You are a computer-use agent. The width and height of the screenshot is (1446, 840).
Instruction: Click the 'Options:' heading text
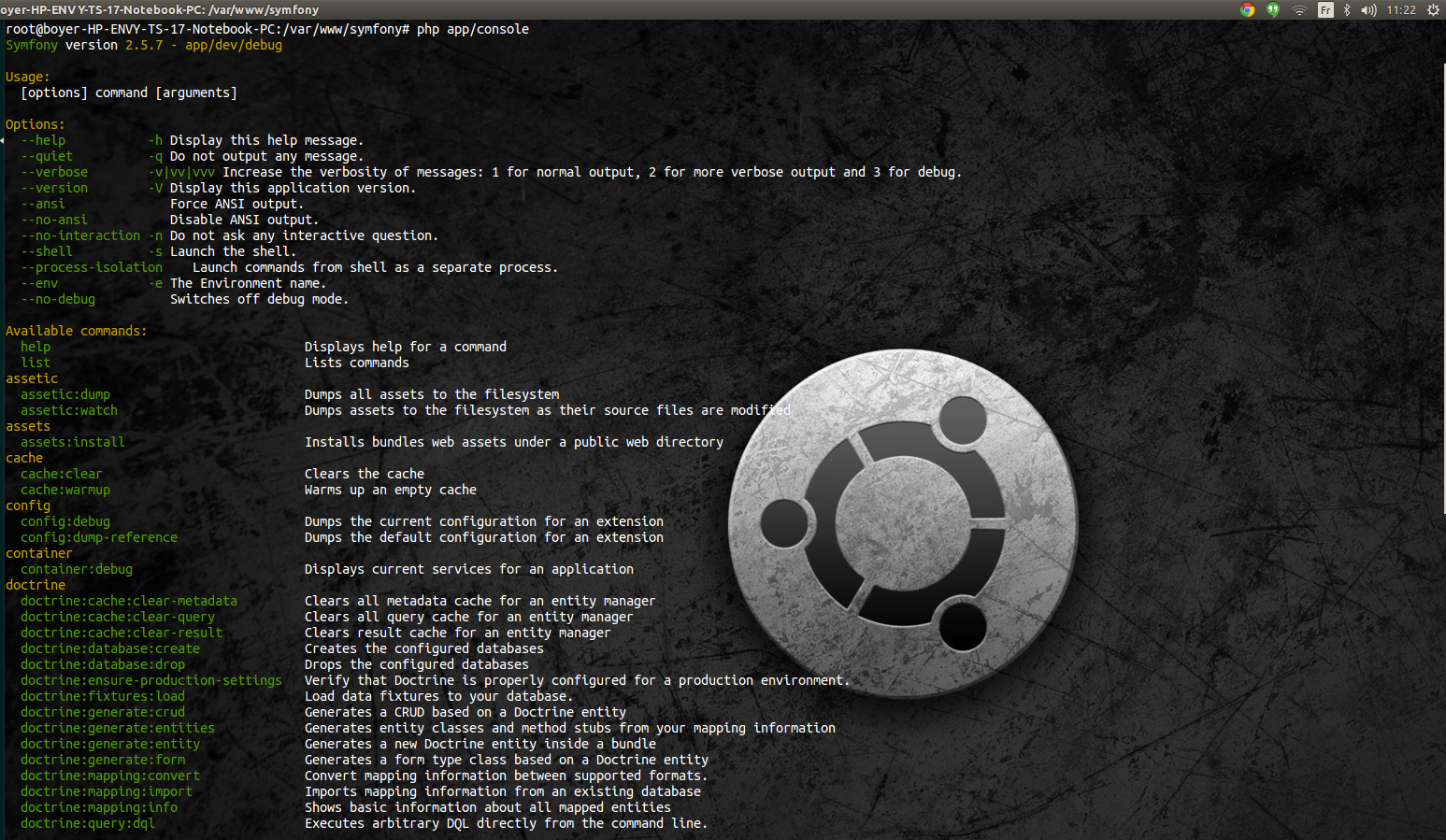(36, 124)
